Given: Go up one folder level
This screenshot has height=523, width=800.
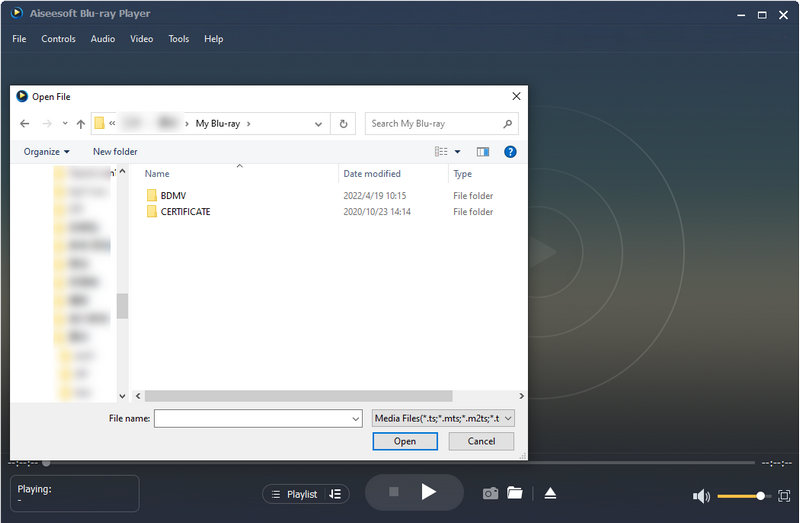Looking at the screenshot, I should [81, 124].
